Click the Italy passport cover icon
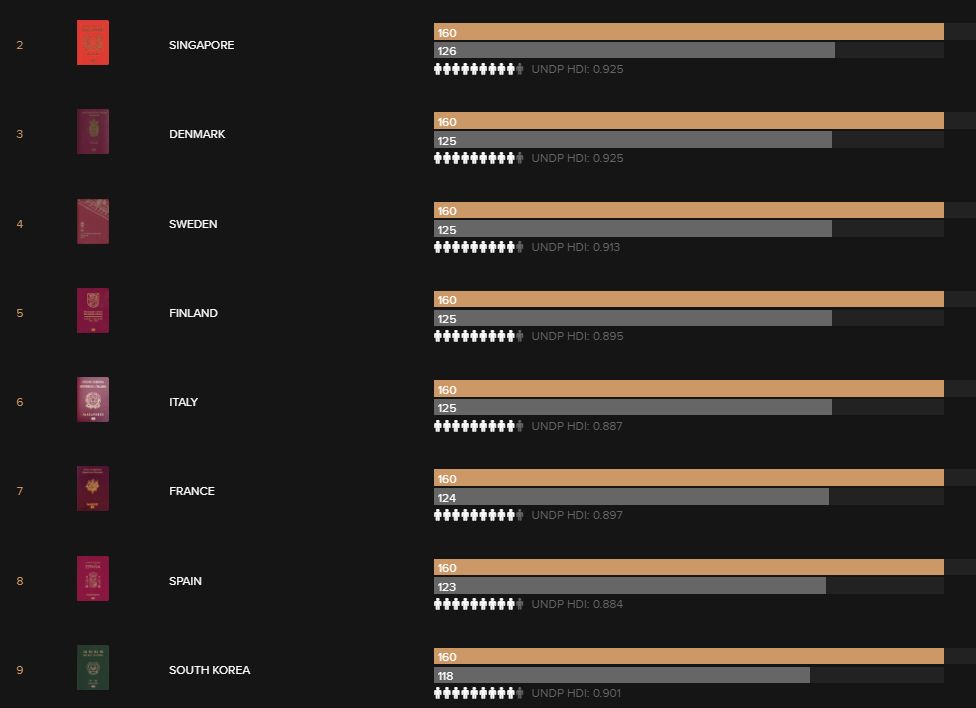976x708 pixels. 93,400
